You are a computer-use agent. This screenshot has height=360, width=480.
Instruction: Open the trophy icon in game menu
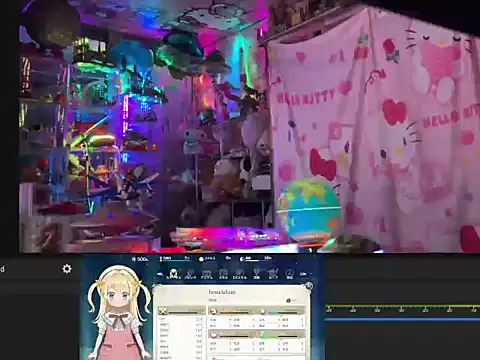coord(256,274)
